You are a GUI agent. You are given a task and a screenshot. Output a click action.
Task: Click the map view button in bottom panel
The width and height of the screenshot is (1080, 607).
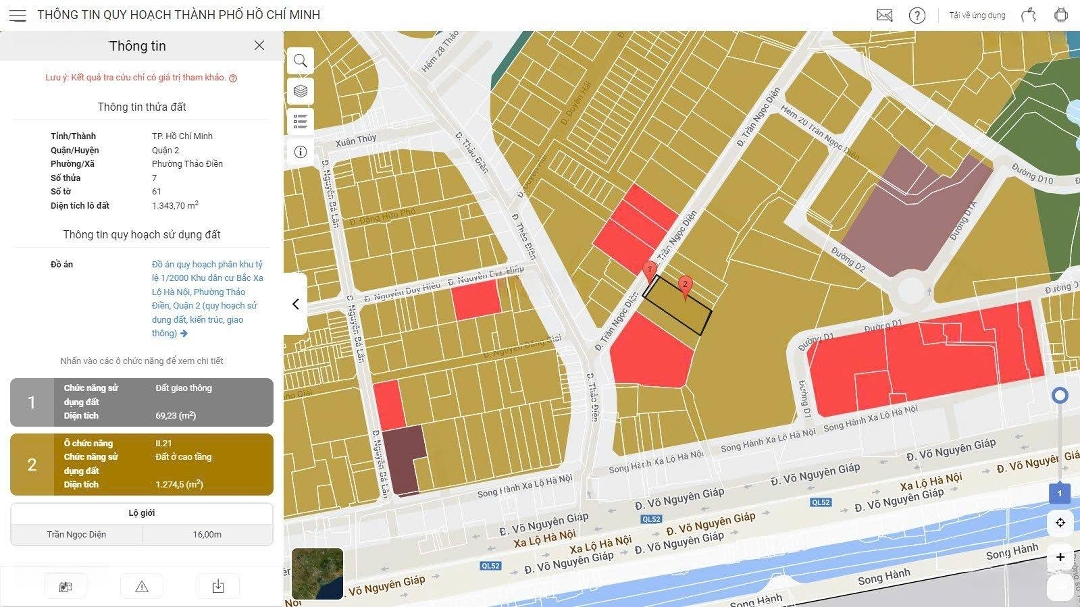66,587
